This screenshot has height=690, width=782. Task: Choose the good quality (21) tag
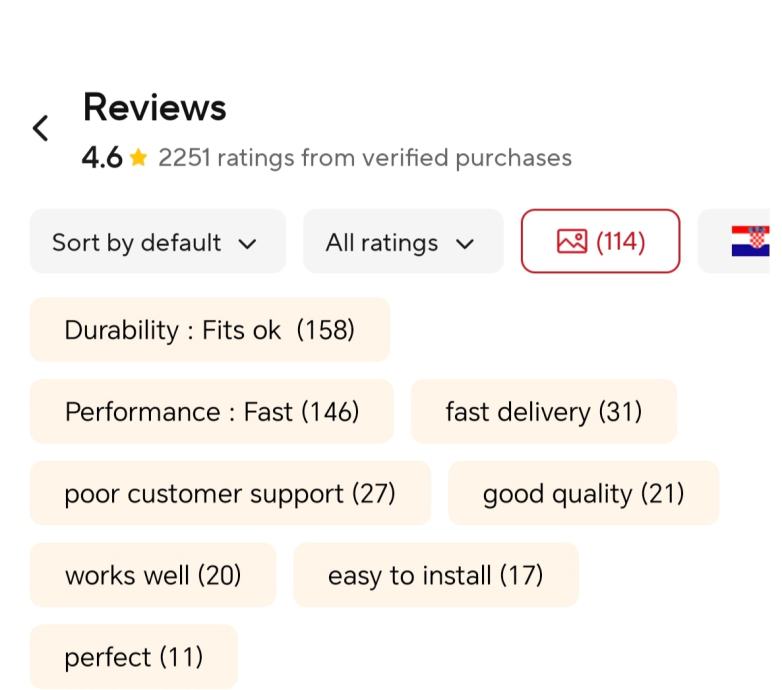pos(583,494)
